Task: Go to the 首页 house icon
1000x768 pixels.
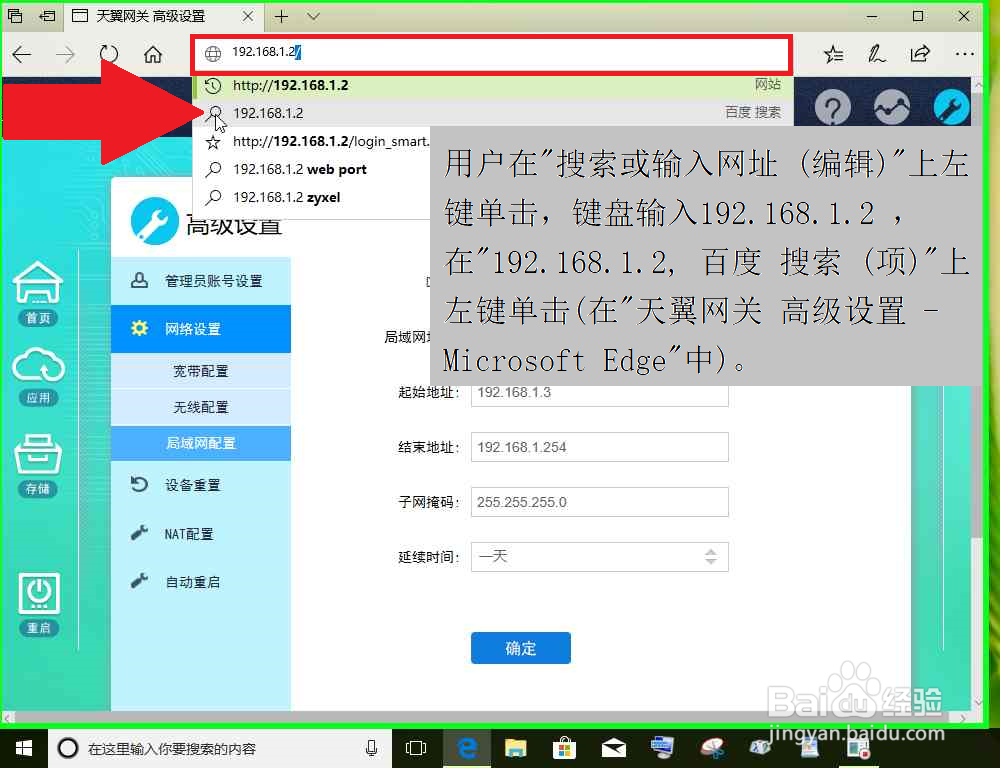Action: pyautogui.click(x=38, y=293)
